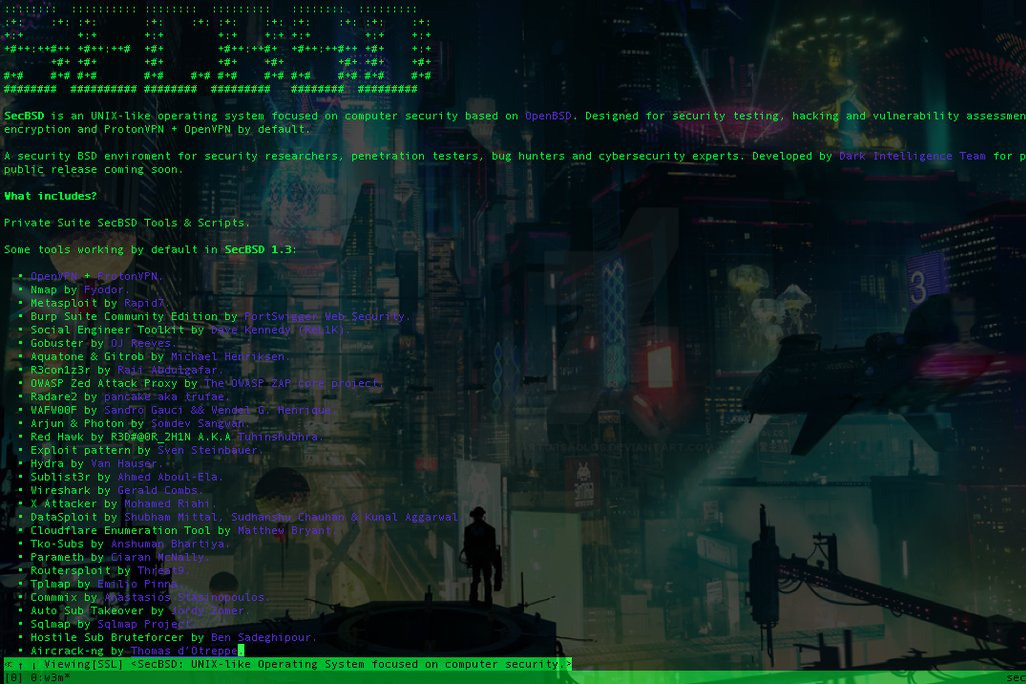Open the Gerald Combs link
The width and height of the screenshot is (1026, 684).
point(158,490)
